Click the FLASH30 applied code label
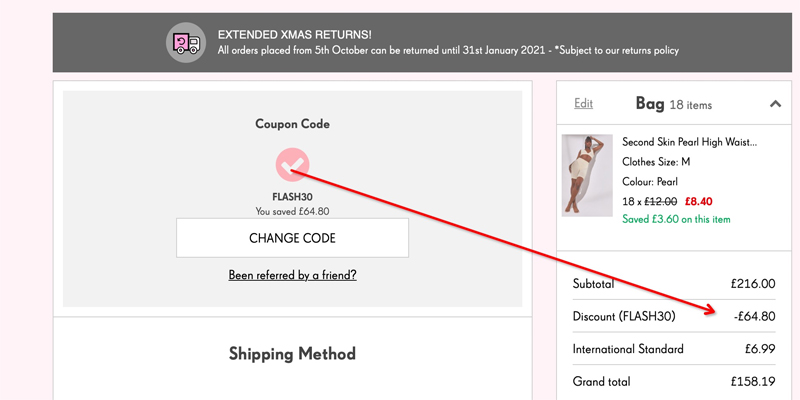The image size is (800, 400). [x=292, y=197]
